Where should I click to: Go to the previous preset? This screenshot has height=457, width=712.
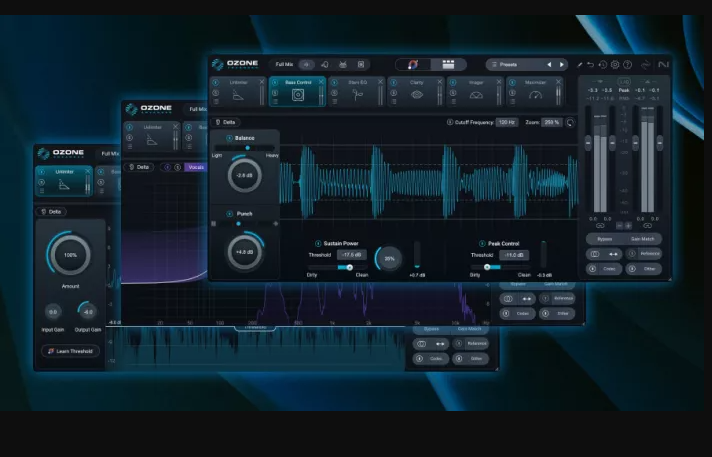(x=549, y=65)
